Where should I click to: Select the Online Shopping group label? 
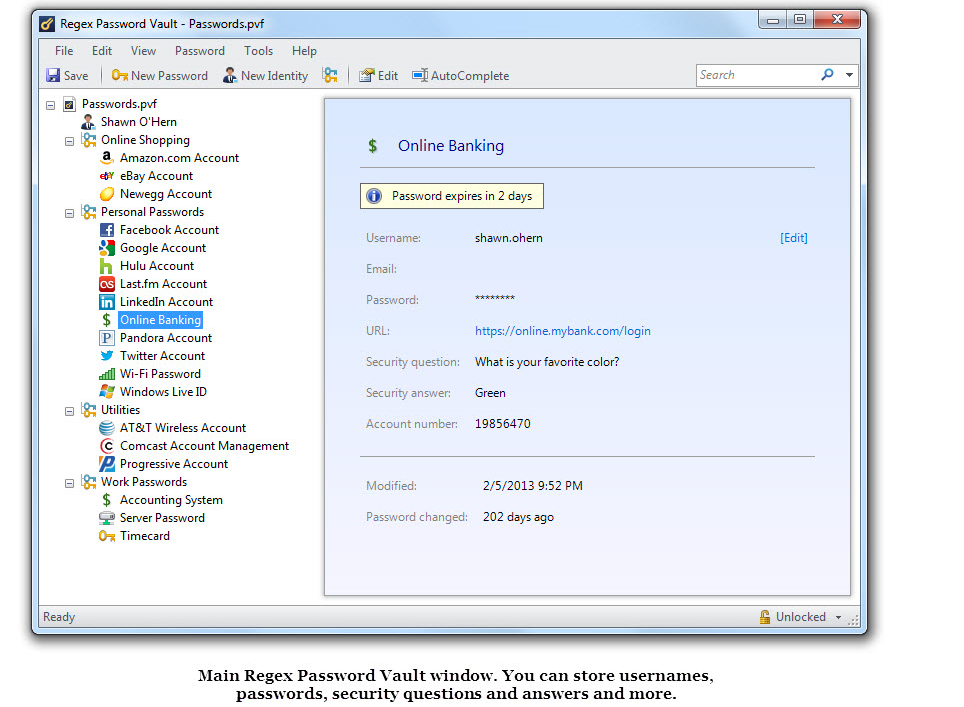[145, 140]
